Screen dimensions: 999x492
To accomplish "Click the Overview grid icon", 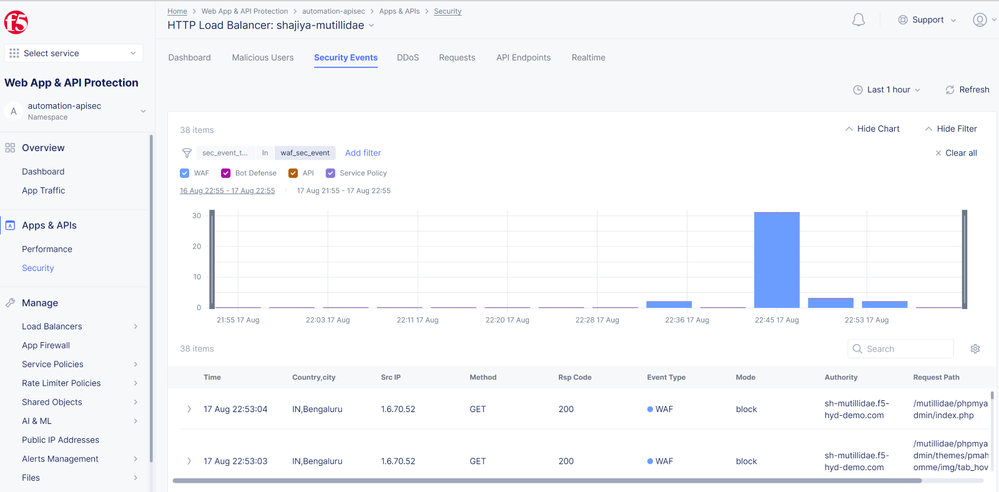I will [x=10, y=148].
